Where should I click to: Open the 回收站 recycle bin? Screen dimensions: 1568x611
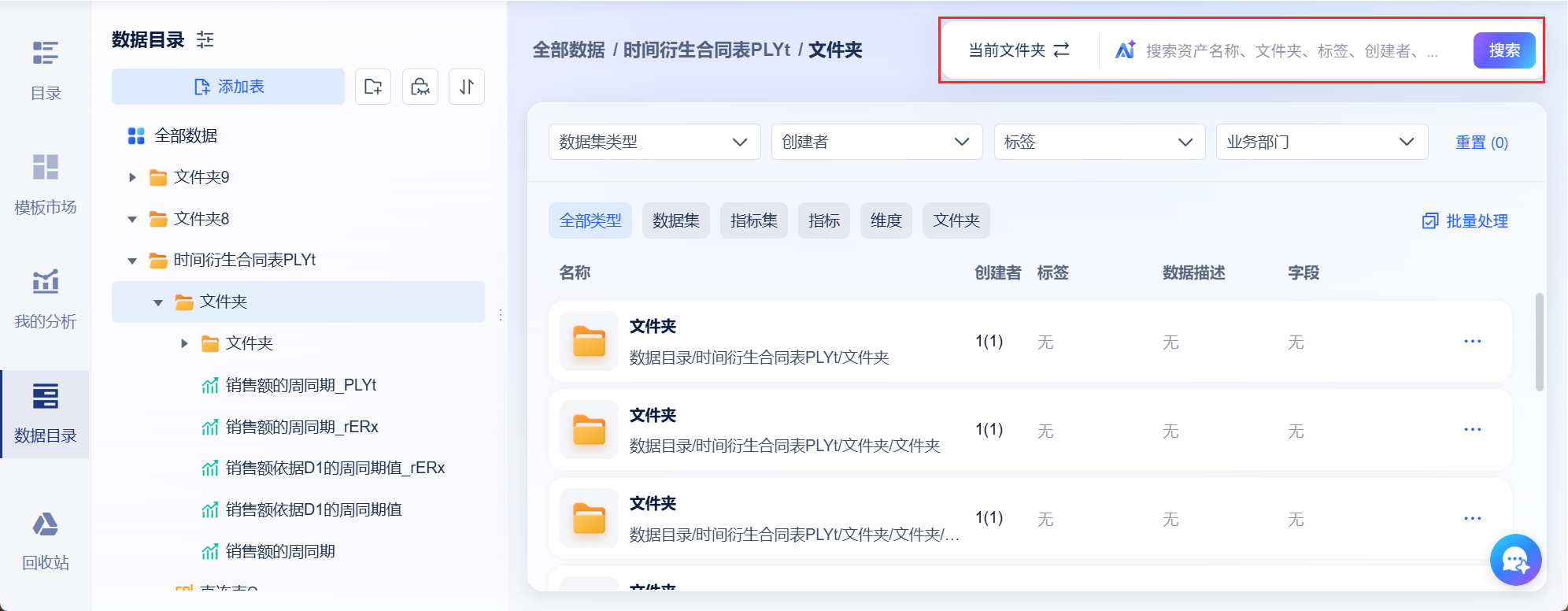coord(46,541)
